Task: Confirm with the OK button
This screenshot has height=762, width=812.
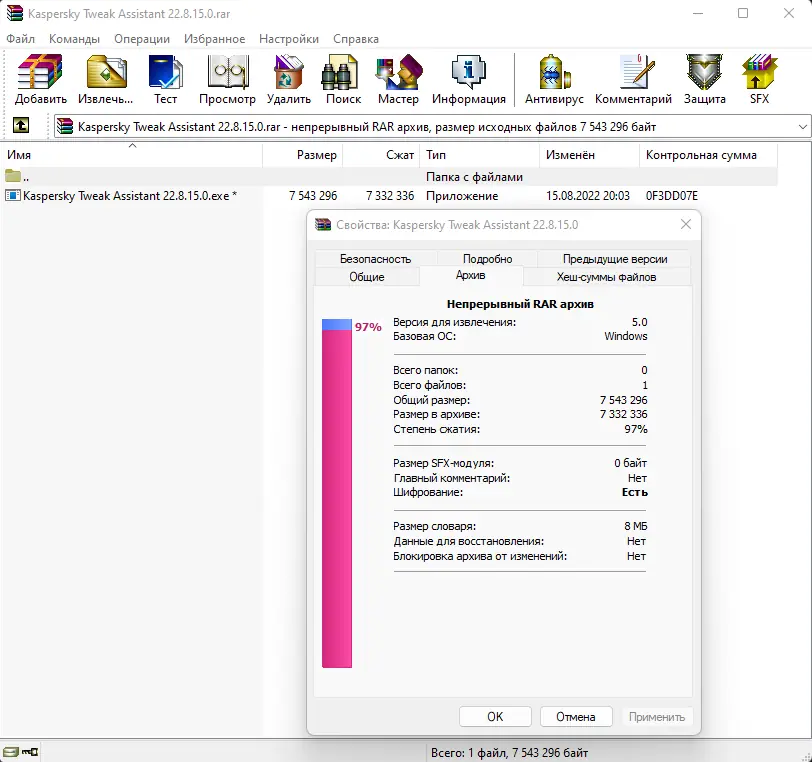Action: (x=495, y=716)
